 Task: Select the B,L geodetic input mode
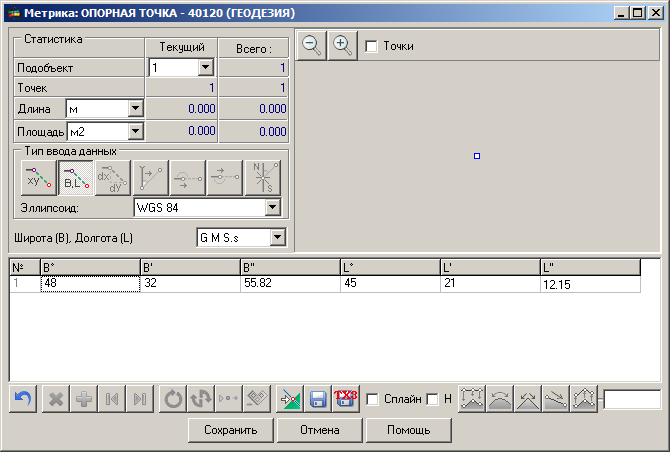coord(75,177)
